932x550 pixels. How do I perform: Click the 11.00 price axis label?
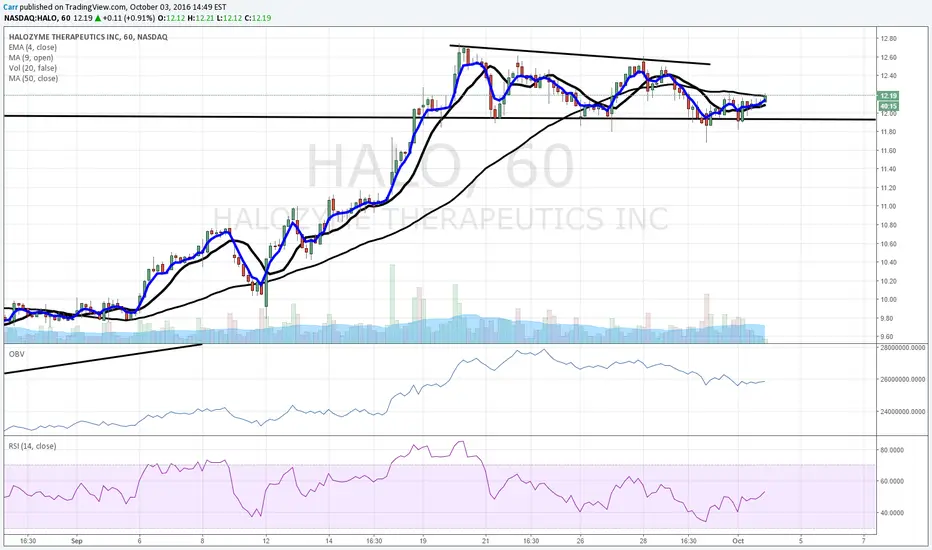[x=889, y=206]
